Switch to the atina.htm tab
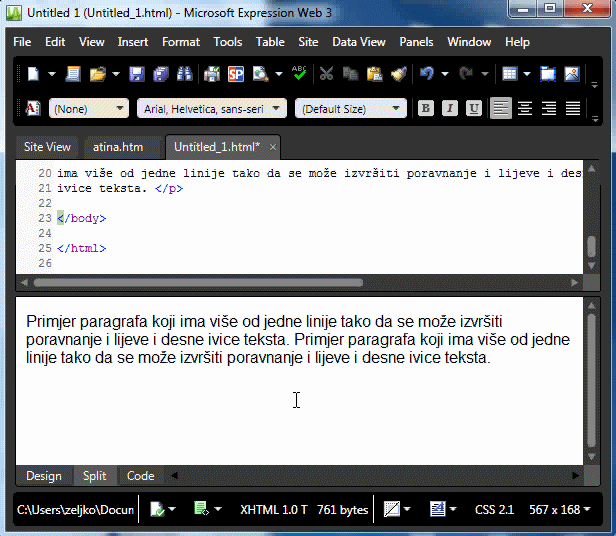Screen dimensions: 616x536 click(x=118, y=147)
